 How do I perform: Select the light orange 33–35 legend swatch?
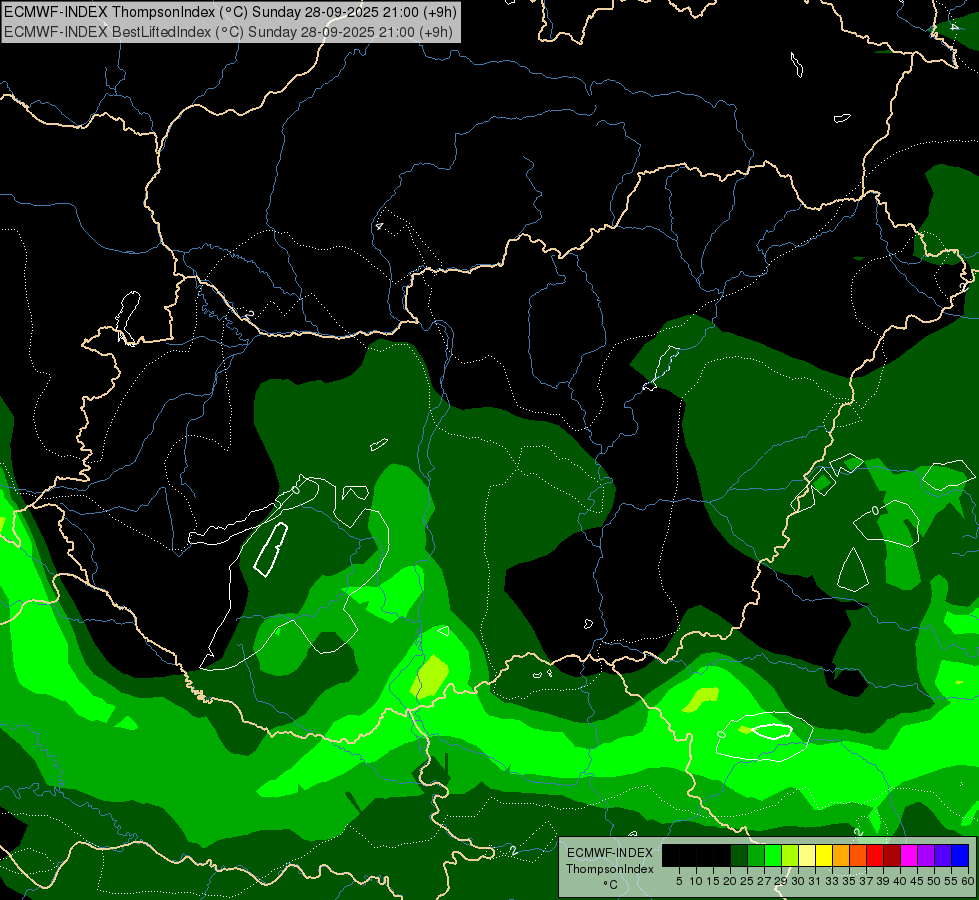pos(841,856)
